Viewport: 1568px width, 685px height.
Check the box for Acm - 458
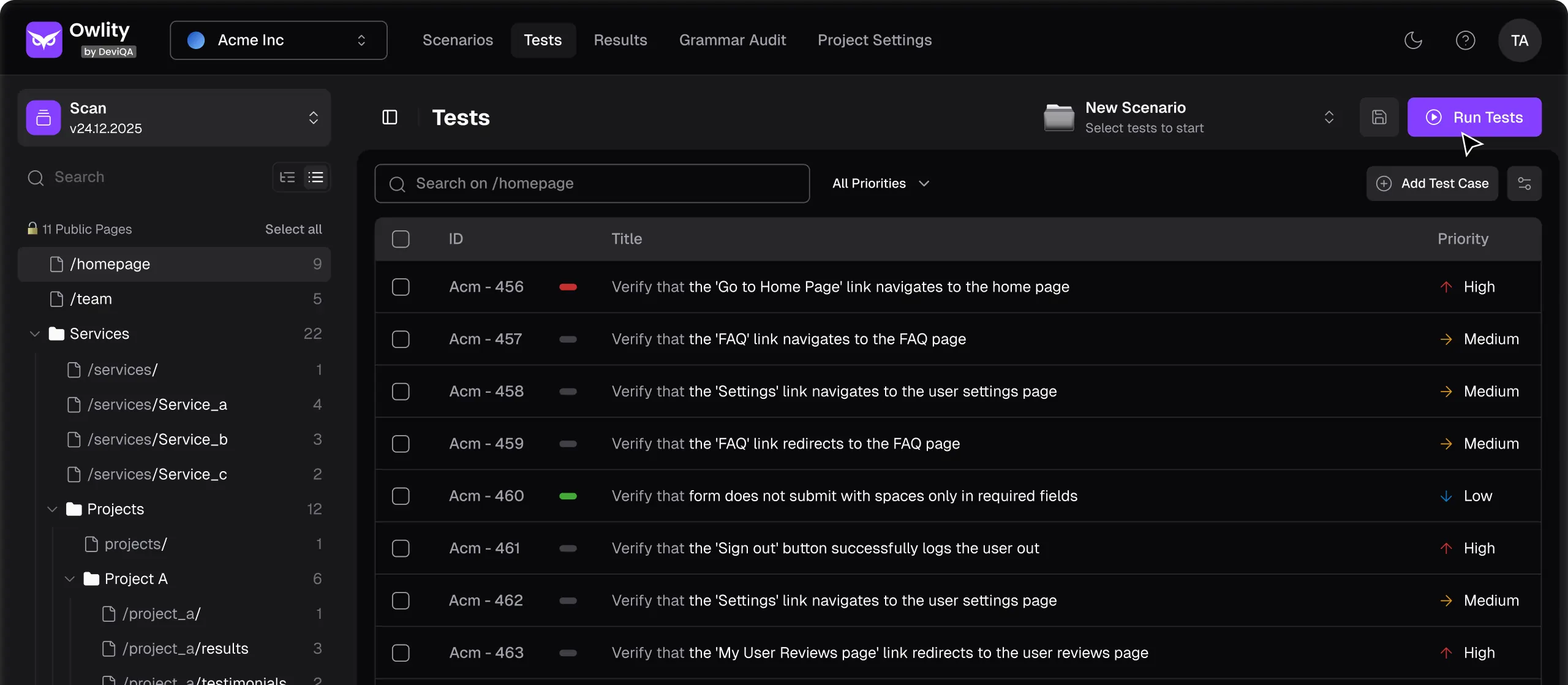(x=401, y=392)
